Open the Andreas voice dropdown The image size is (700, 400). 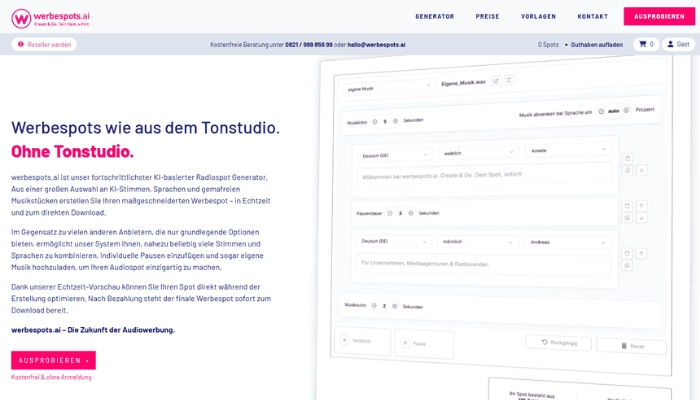[567, 242]
